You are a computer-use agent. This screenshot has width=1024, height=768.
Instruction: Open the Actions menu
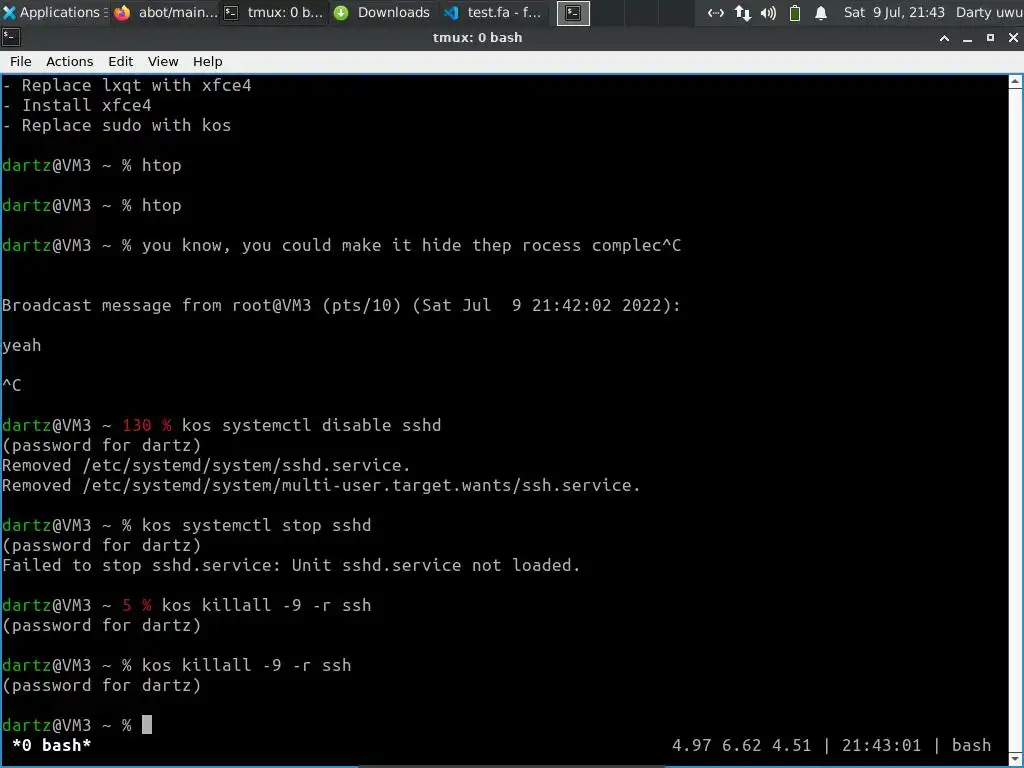(x=69, y=61)
